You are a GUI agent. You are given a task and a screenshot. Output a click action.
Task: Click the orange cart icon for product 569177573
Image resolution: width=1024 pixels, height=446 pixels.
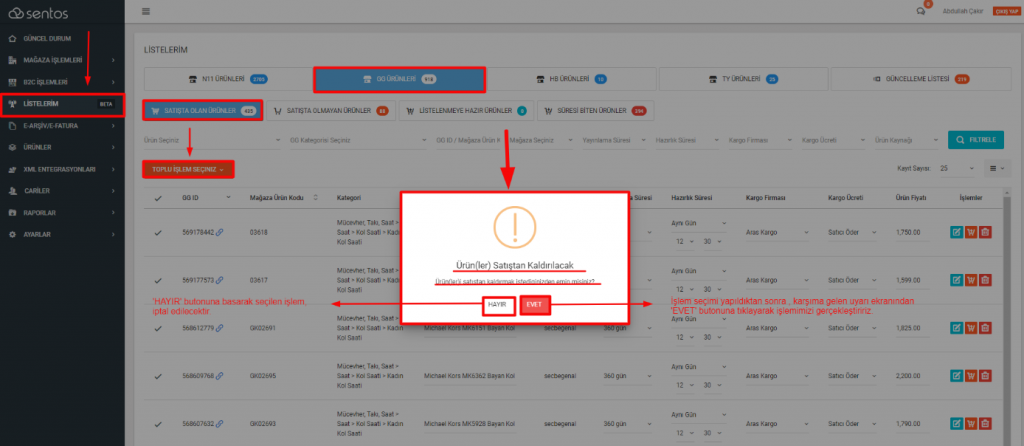pos(971,282)
